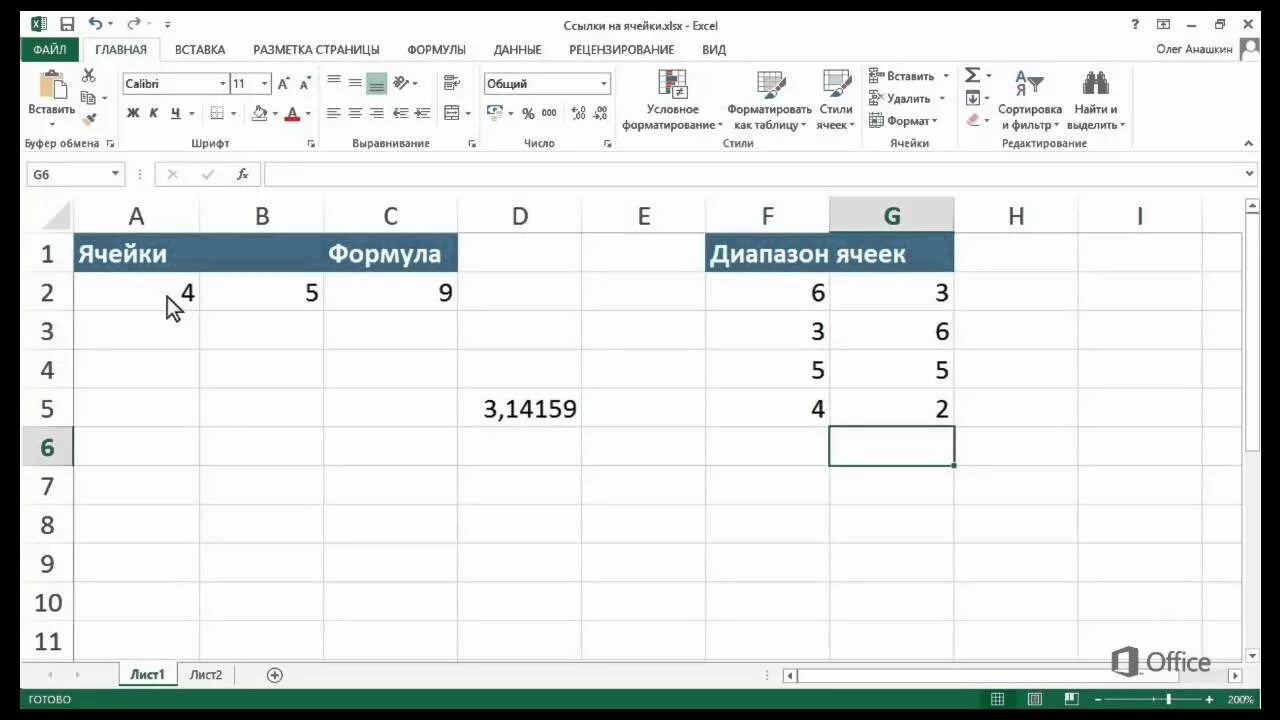Increase indent in alignment group

[423, 113]
